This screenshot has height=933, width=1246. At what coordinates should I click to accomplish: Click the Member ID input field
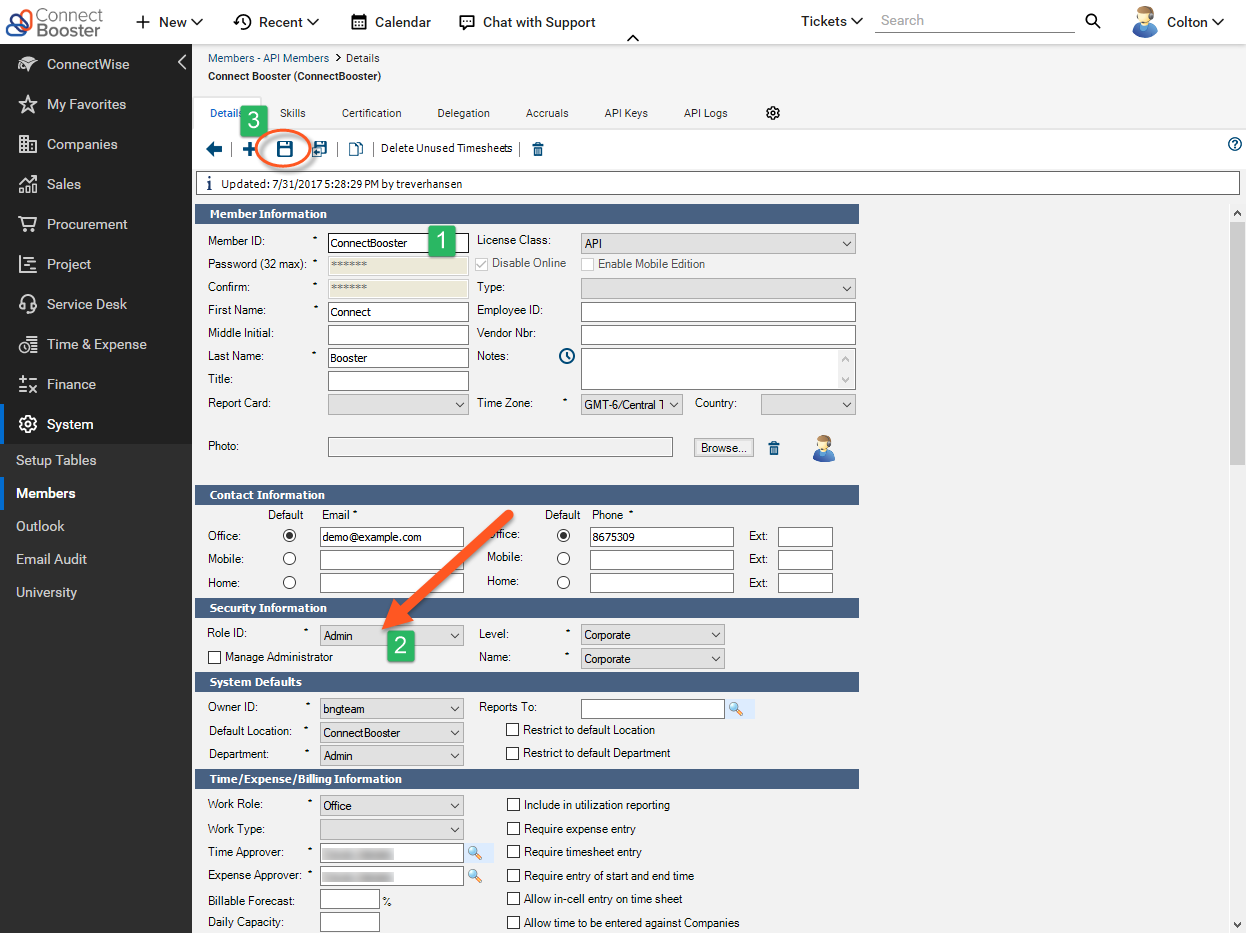398,242
